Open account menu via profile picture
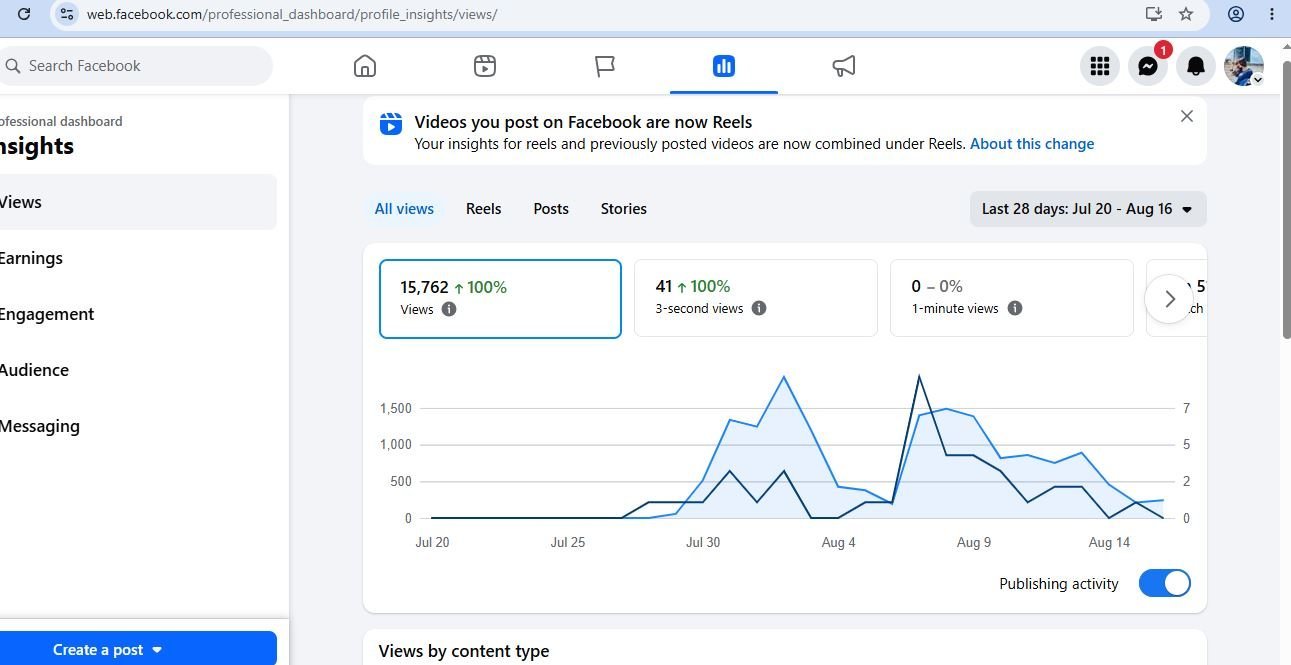1291x665 pixels. tap(1244, 66)
